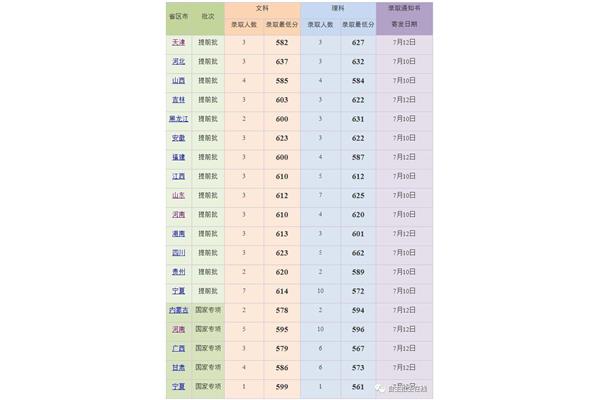The height and width of the screenshot is (400, 600).
Task: Select 广西's 理科 minimum score 567
Action: click(358, 349)
